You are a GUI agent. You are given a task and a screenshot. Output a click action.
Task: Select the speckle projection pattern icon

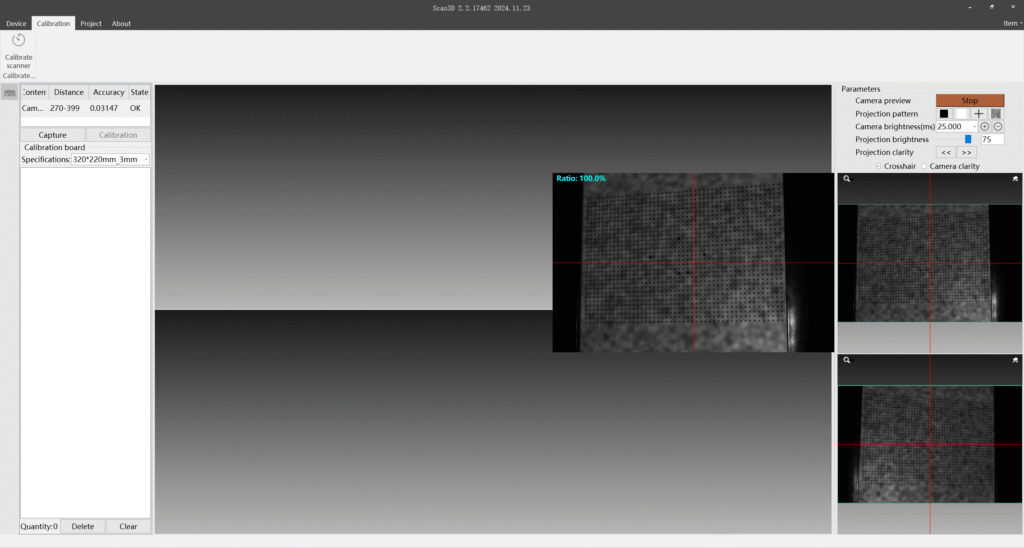996,114
